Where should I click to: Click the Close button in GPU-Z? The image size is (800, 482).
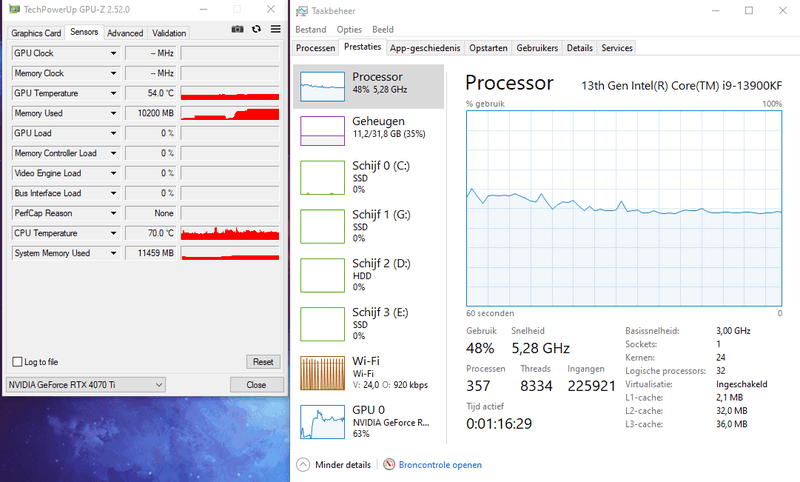point(256,385)
